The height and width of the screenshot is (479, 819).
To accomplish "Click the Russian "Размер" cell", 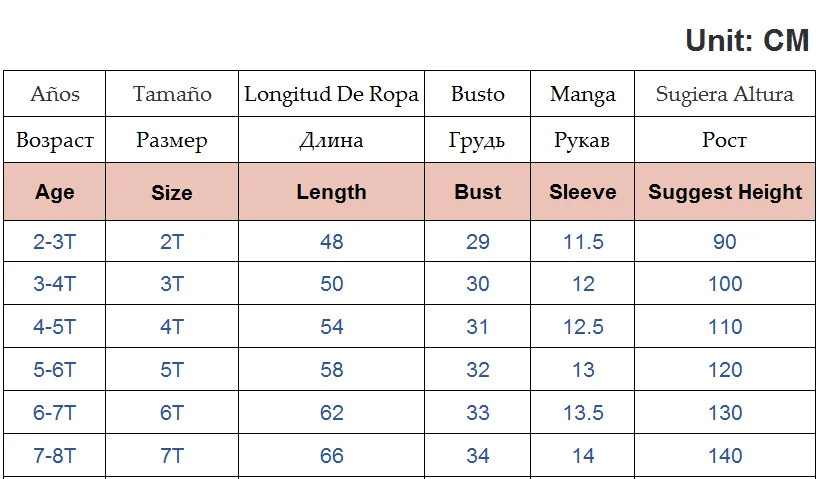I will coord(172,140).
